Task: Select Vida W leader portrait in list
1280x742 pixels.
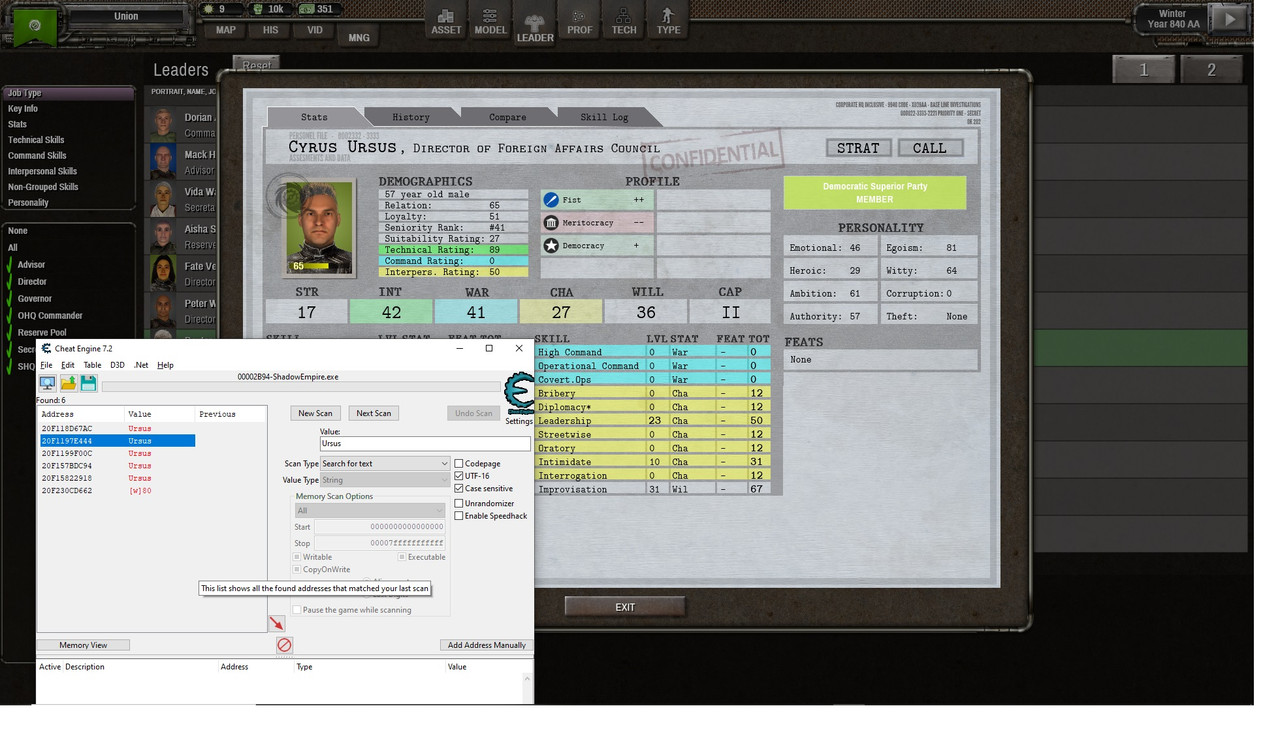Action: coord(163,199)
